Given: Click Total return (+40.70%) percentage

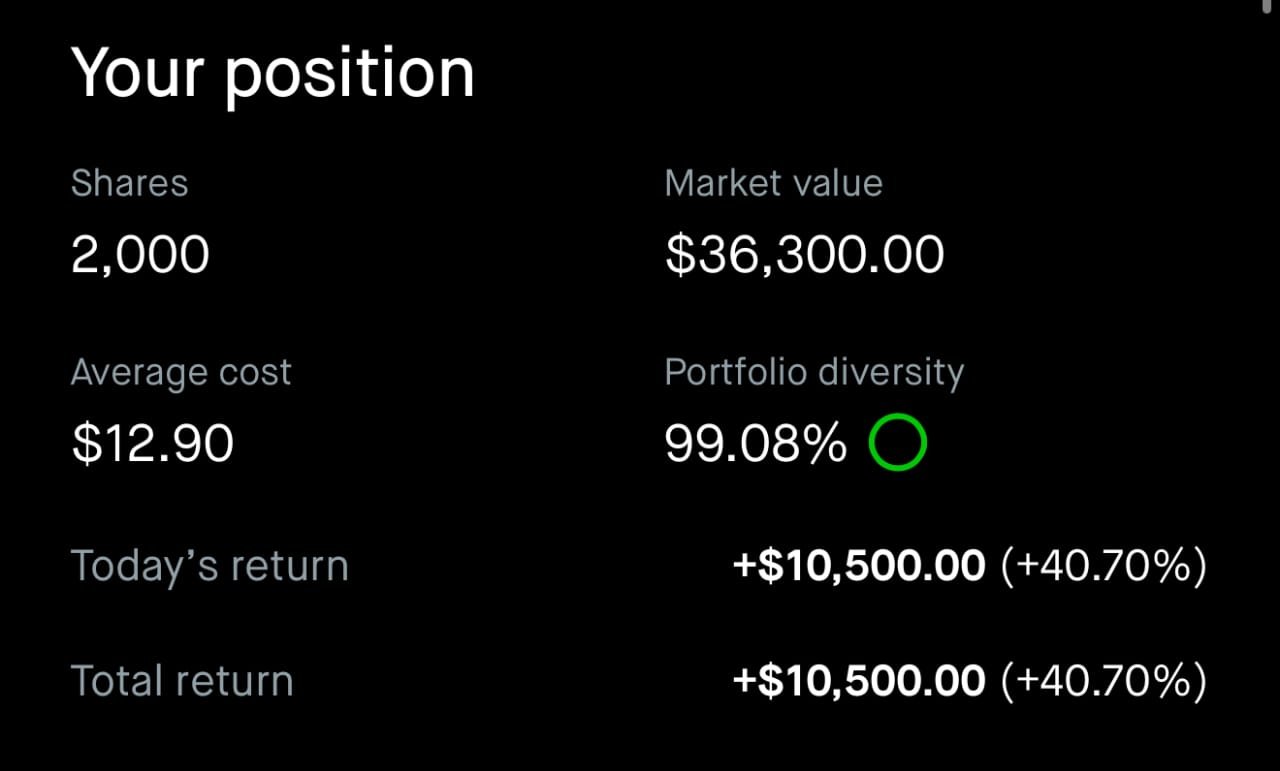Looking at the screenshot, I should coord(1103,681).
